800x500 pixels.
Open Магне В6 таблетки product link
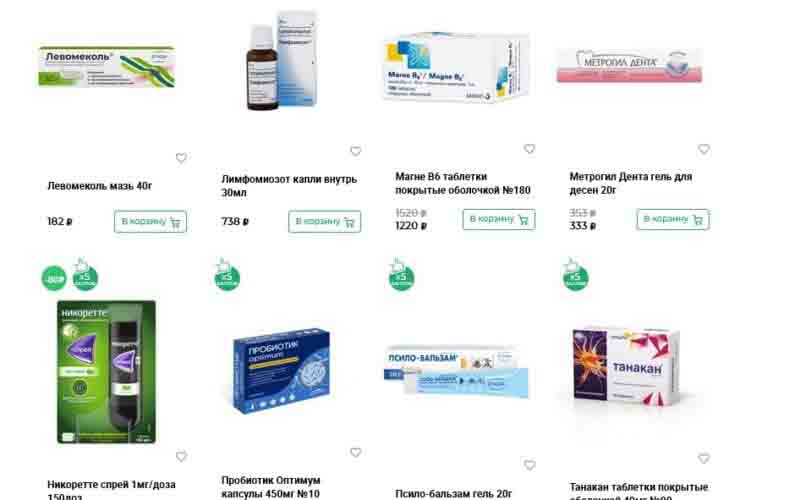[x=463, y=183]
